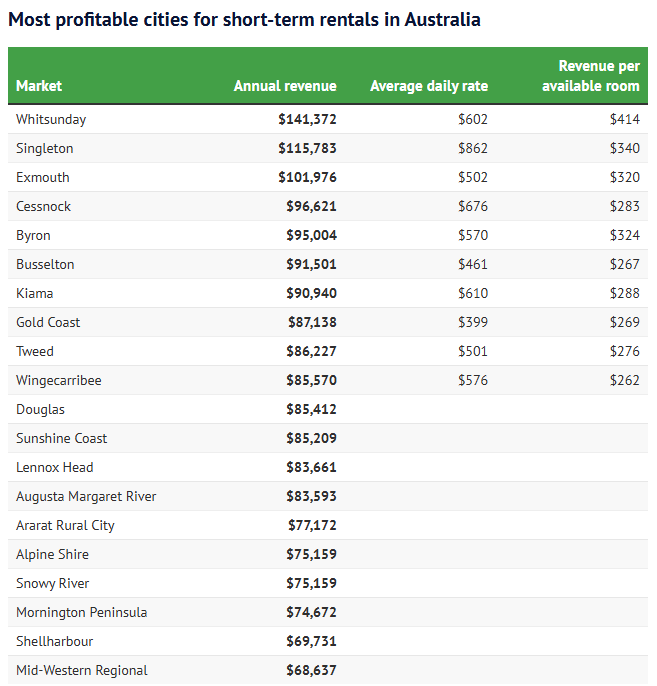Click the table title heading text
This screenshot has width=657, height=686.
click(x=244, y=19)
